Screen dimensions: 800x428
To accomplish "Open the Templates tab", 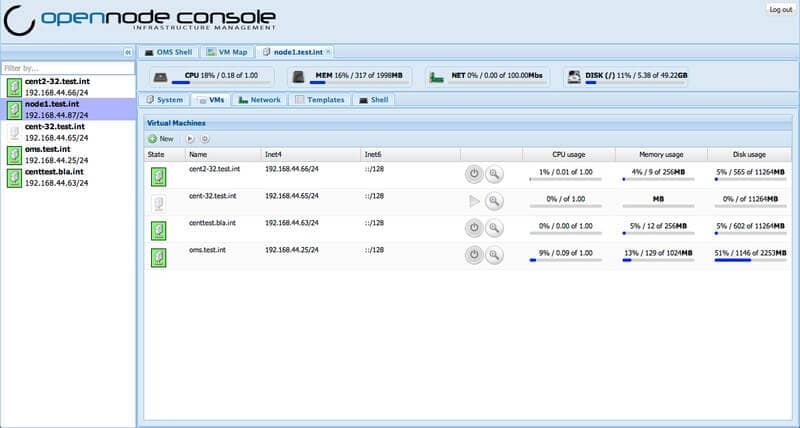I will pyautogui.click(x=318, y=100).
